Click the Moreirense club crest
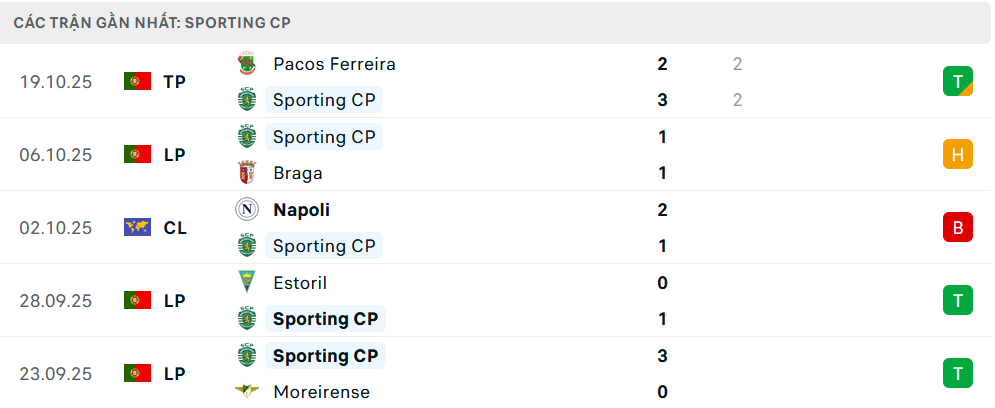This screenshot has width=995, height=408. 246,392
